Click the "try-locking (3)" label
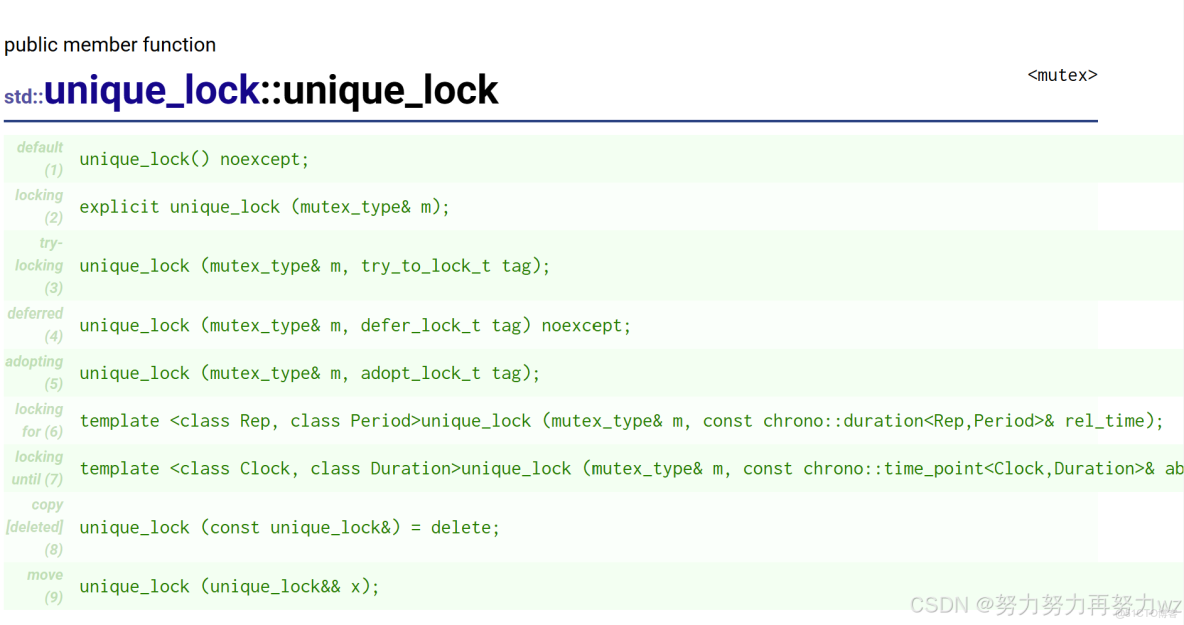This screenshot has height=625, width=1184. [38, 265]
